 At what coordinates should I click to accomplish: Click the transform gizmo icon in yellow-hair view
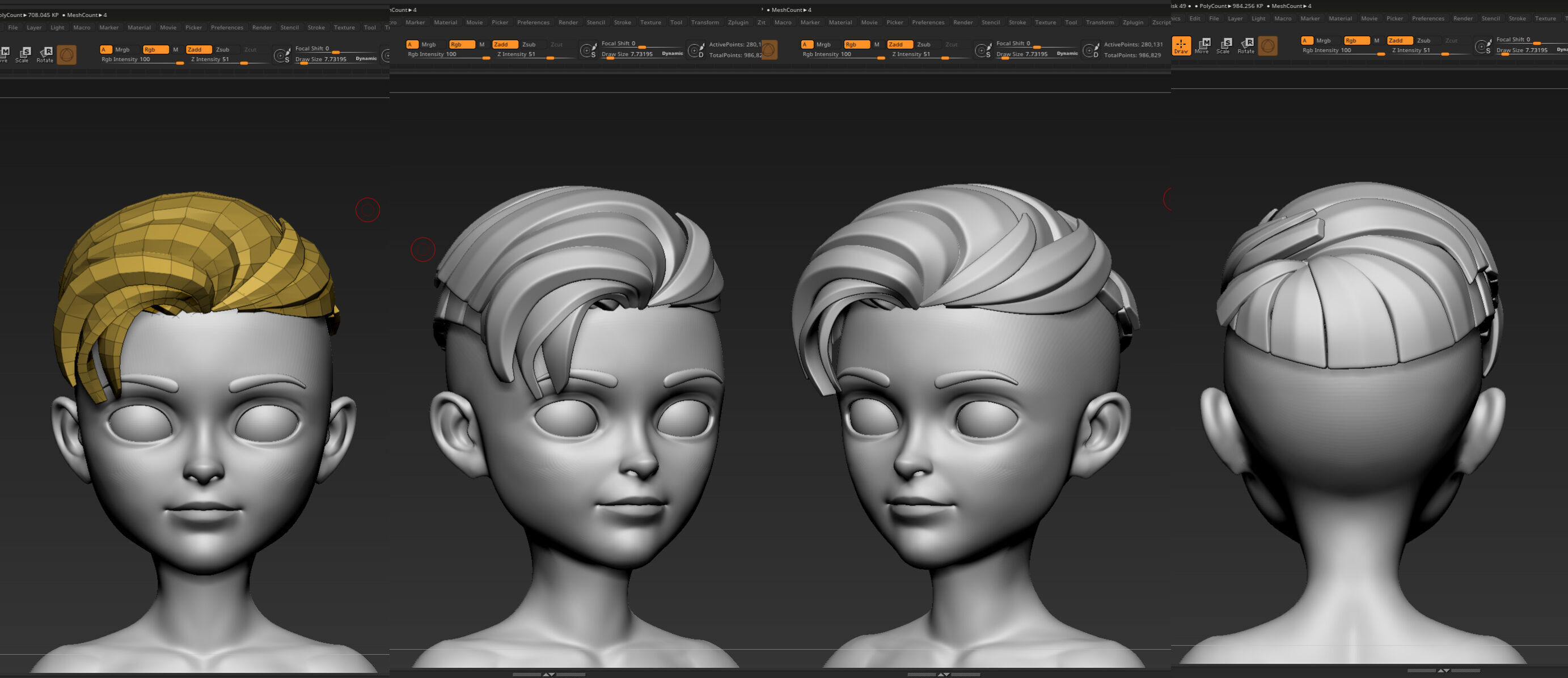(66, 55)
